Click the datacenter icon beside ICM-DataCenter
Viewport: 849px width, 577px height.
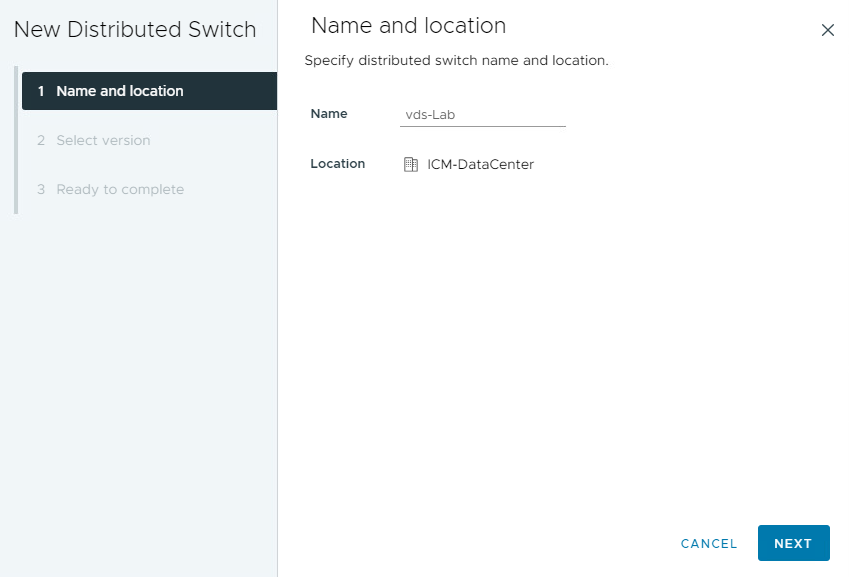pos(411,165)
